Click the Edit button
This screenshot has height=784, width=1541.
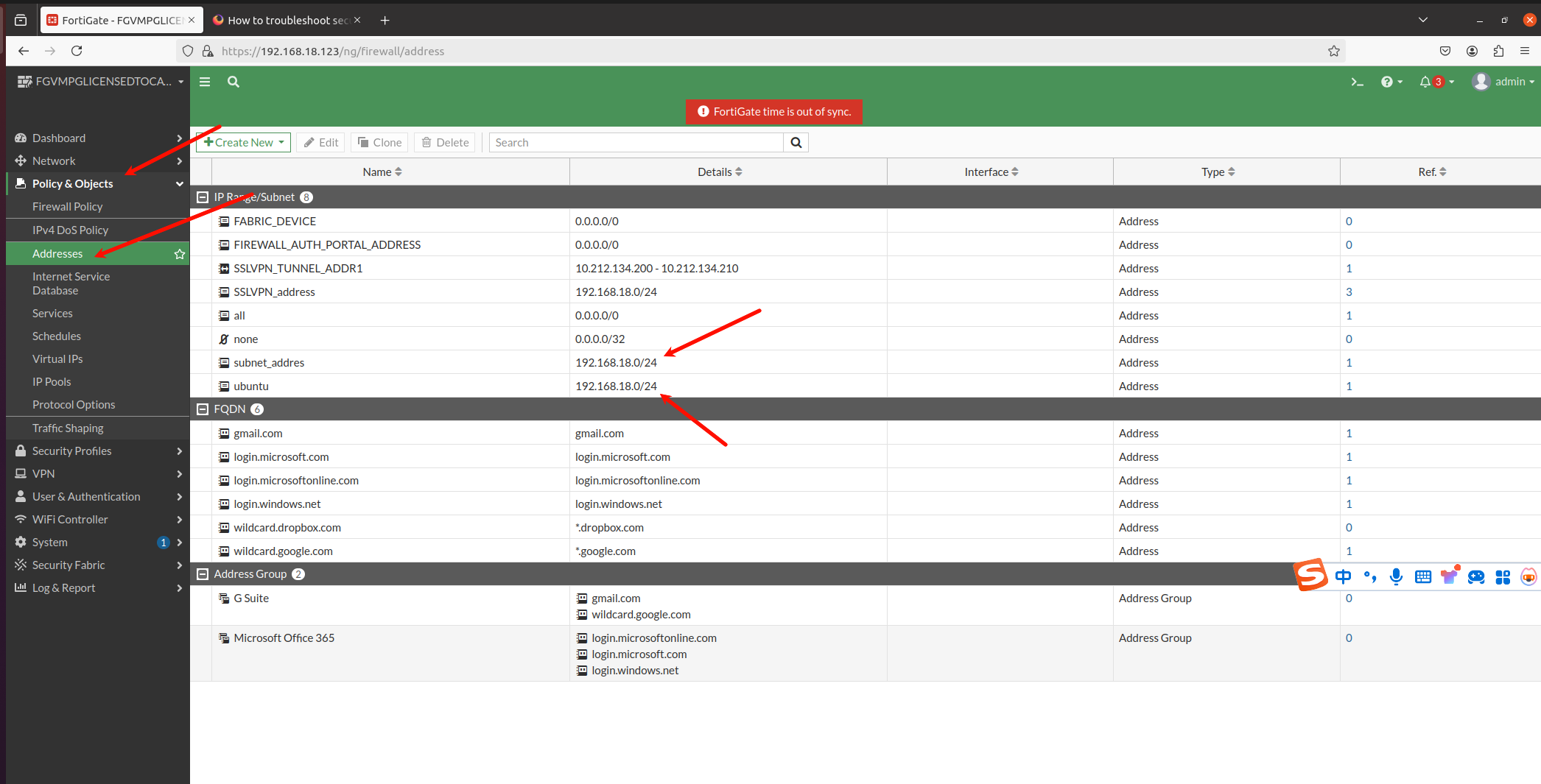[x=321, y=143]
